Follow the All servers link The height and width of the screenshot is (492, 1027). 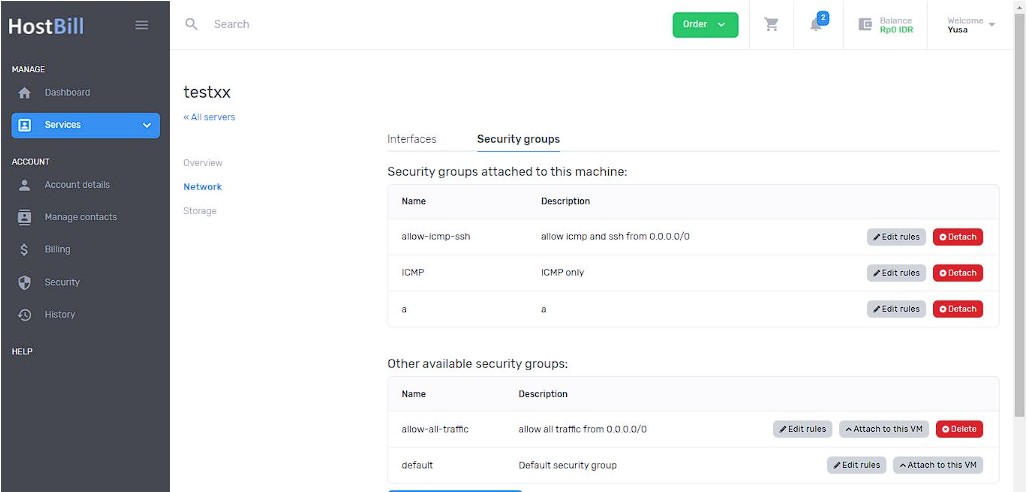point(209,117)
